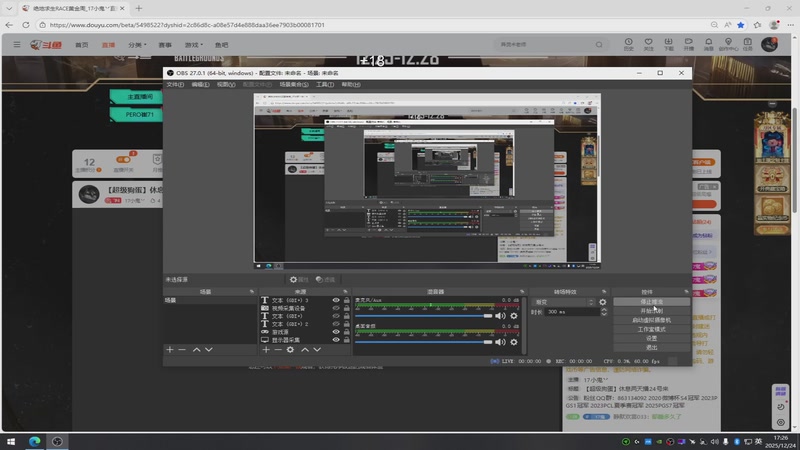Pop out the 来源 dock panel
Screen dimensions: 800x450
coord(345,292)
